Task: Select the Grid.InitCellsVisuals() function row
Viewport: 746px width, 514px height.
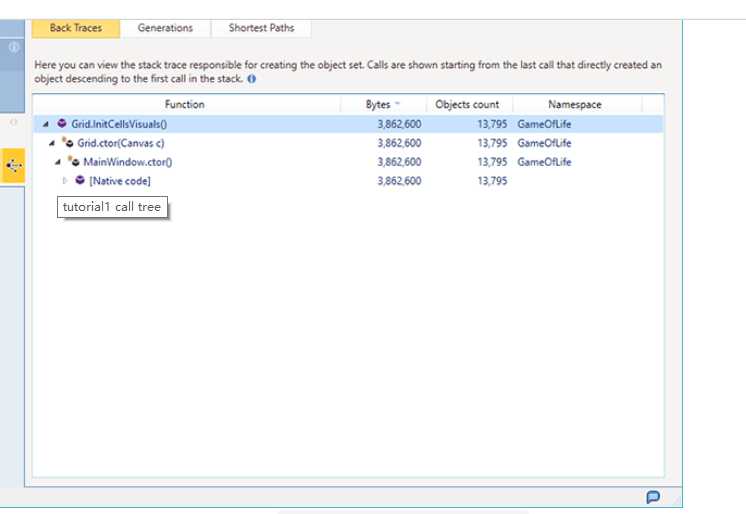Action: (348, 124)
